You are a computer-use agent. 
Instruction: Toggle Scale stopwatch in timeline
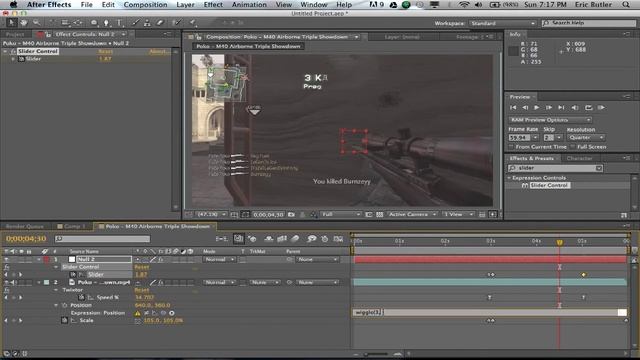coord(64,320)
